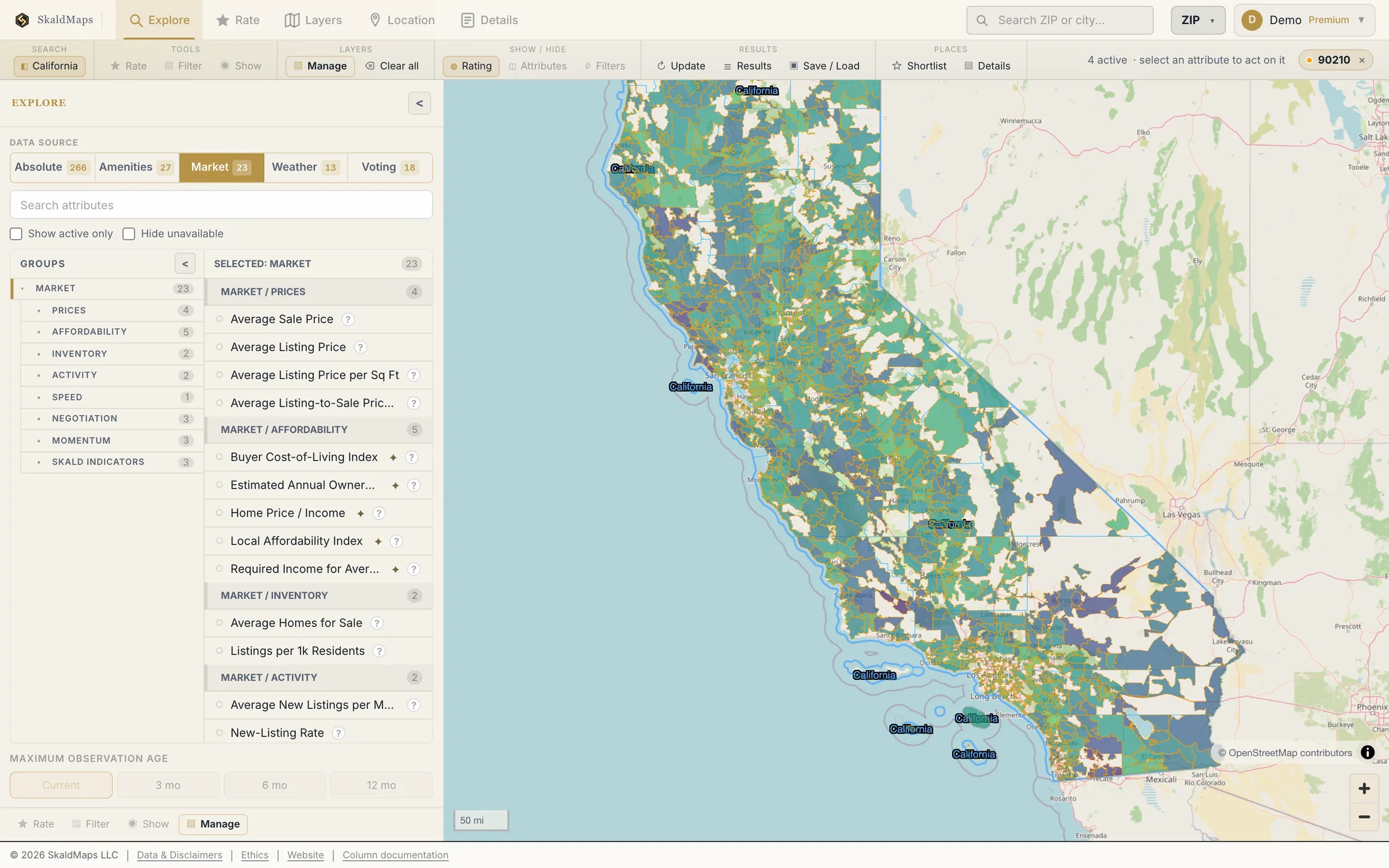The width and height of the screenshot is (1389, 868).
Task: Open the Data & Disclaimers link
Action: click(179, 855)
